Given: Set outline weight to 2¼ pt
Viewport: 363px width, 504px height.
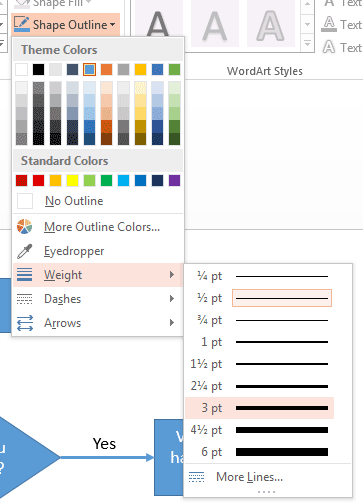Looking at the screenshot, I should click(x=260, y=386).
